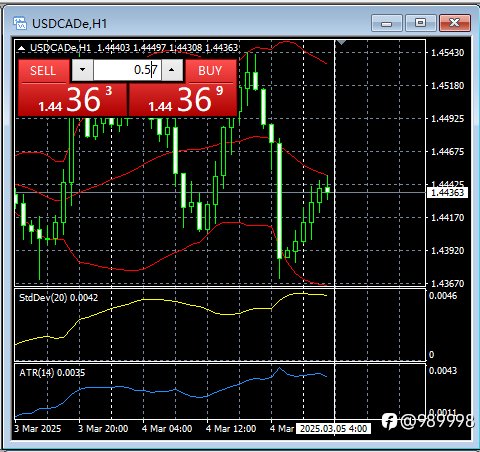Increase lot volume with up arrow

click(x=172, y=70)
